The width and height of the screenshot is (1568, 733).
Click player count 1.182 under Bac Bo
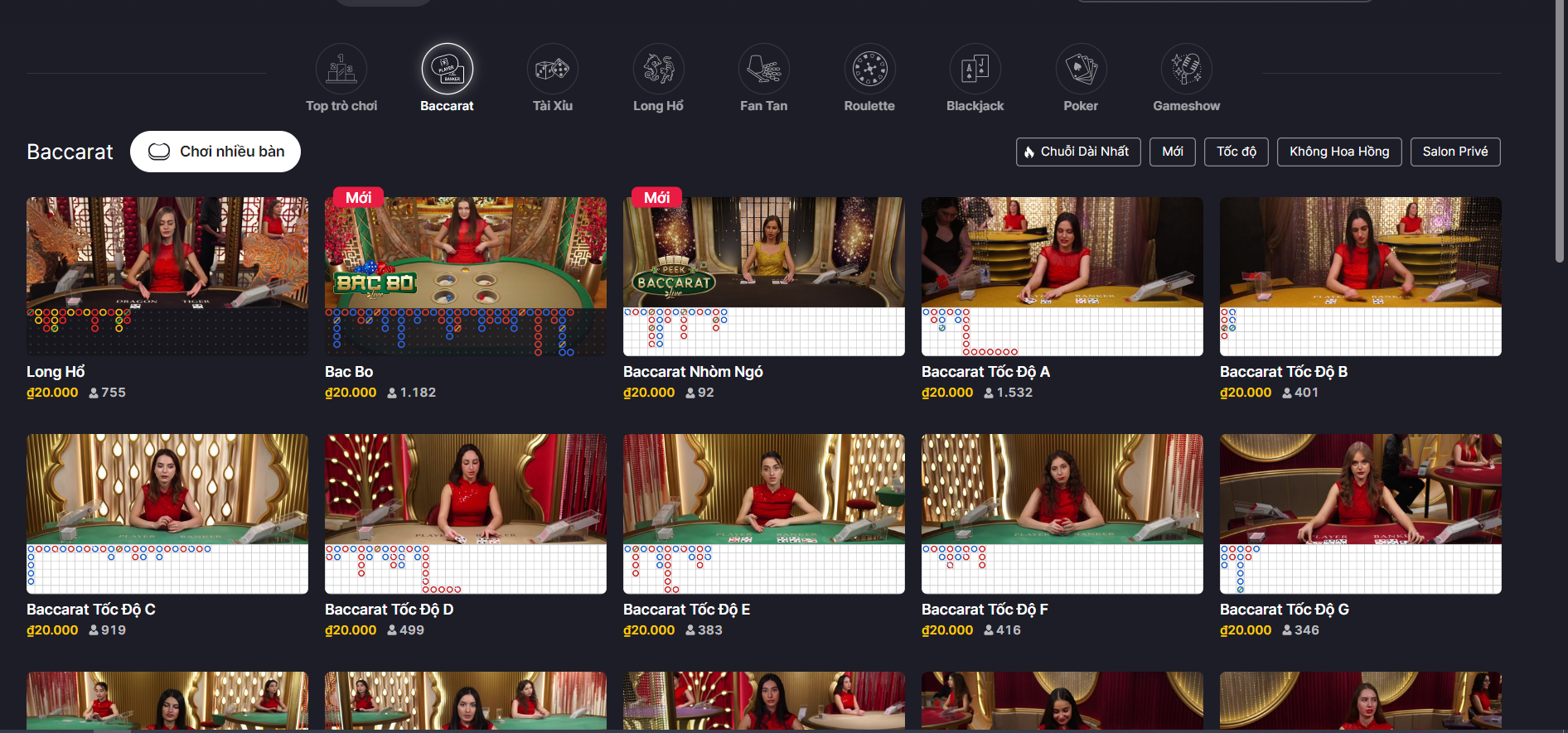point(418,393)
